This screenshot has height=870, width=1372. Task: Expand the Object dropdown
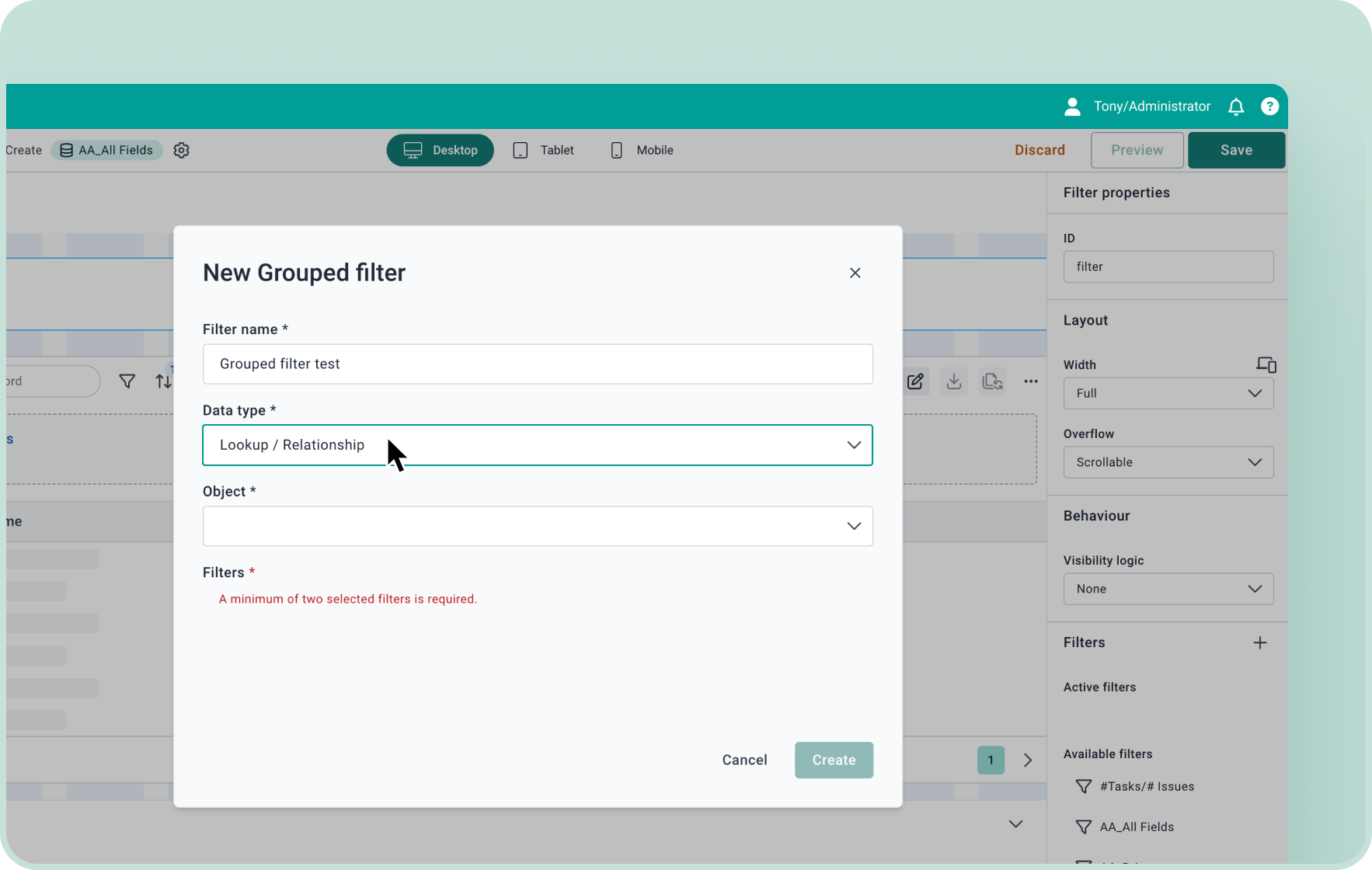537,526
